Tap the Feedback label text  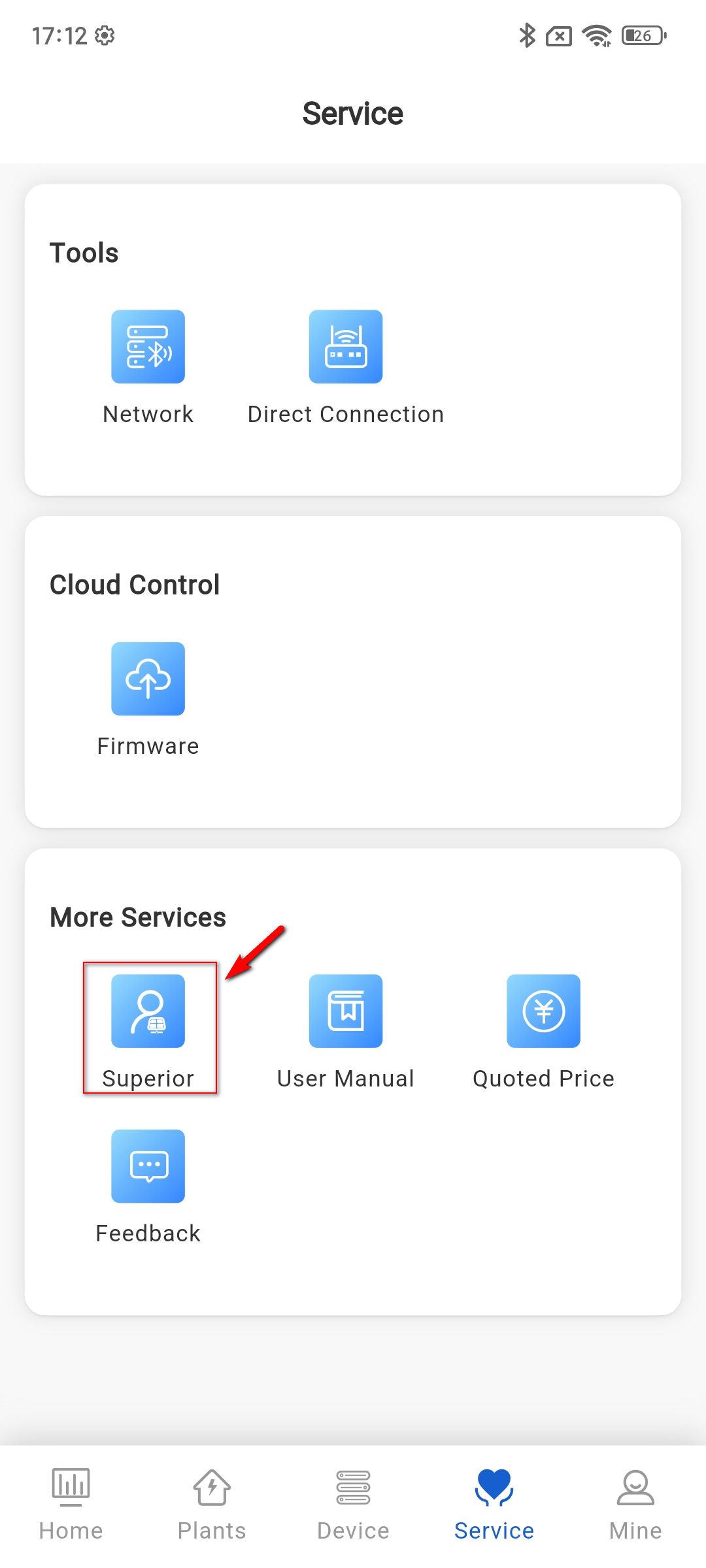(x=148, y=1233)
